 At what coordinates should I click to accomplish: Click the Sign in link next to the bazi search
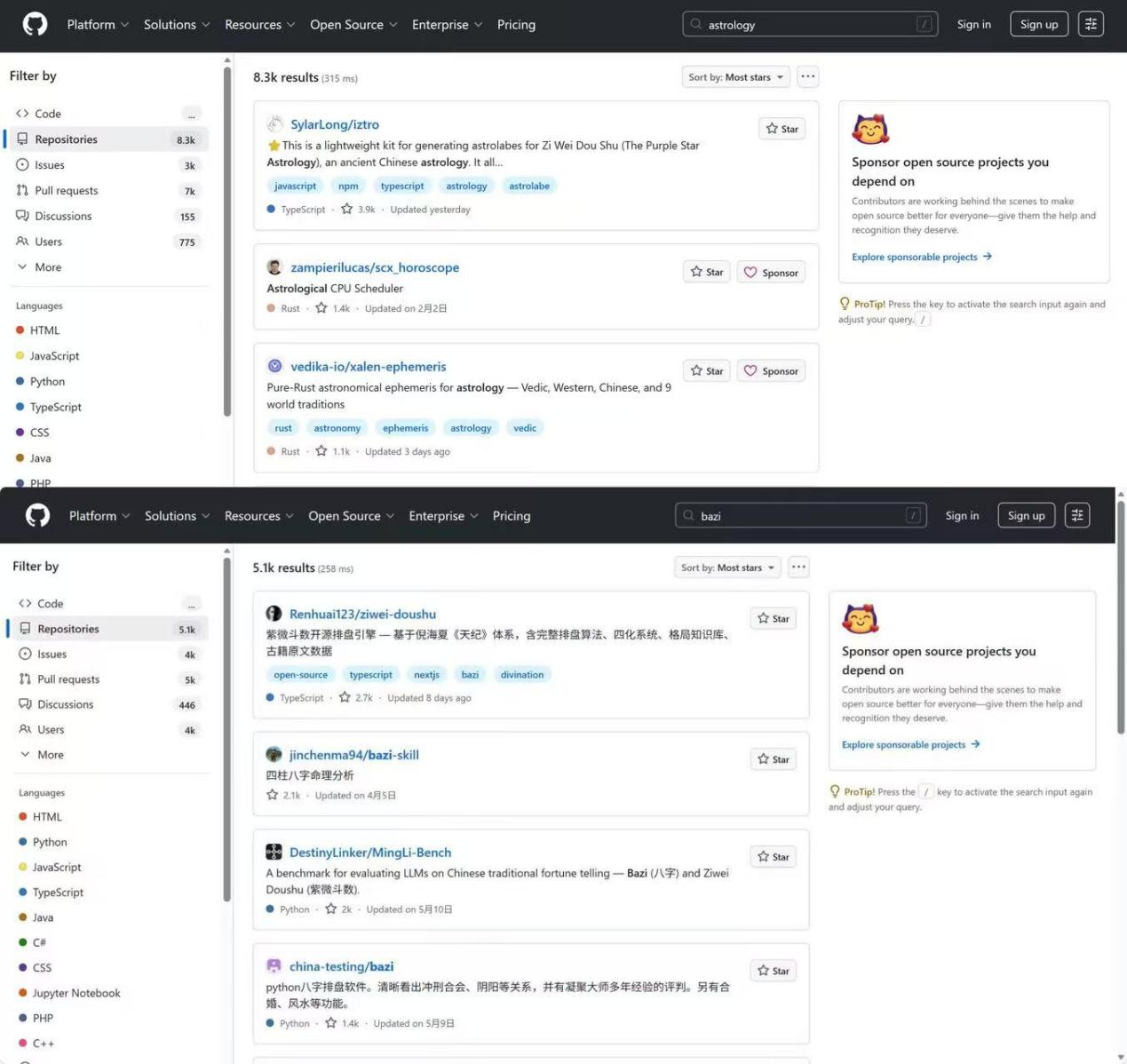click(962, 515)
